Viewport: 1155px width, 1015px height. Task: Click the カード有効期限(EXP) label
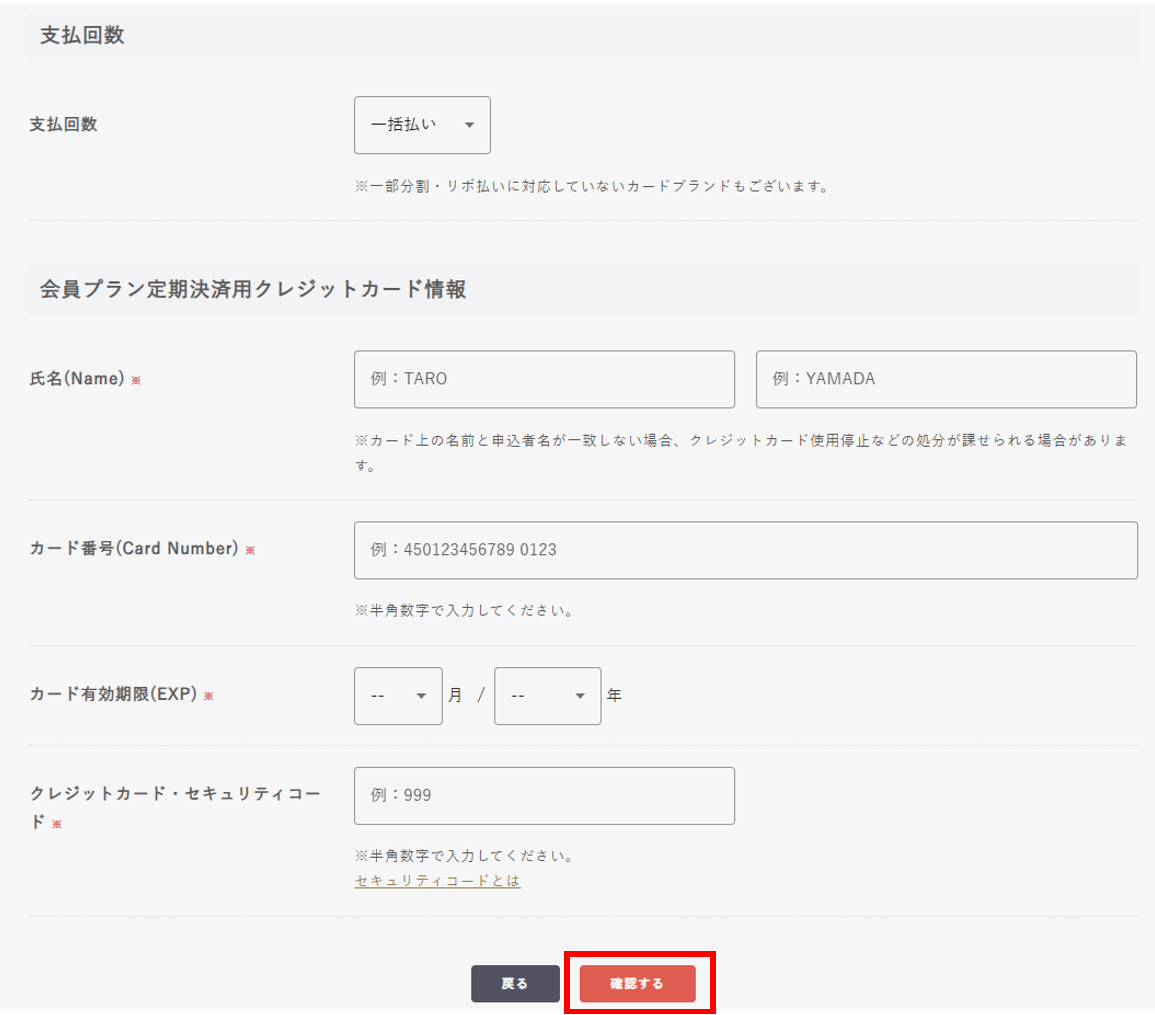pyautogui.click(x=113, y=695)
